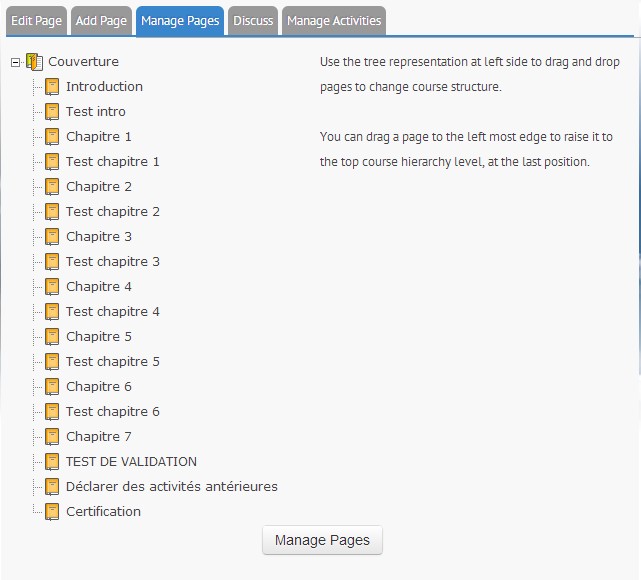Image resolution: width=641 pixels, height=580 pixels.
Task: Open the Add Page tab
Action: pos(101,21)
